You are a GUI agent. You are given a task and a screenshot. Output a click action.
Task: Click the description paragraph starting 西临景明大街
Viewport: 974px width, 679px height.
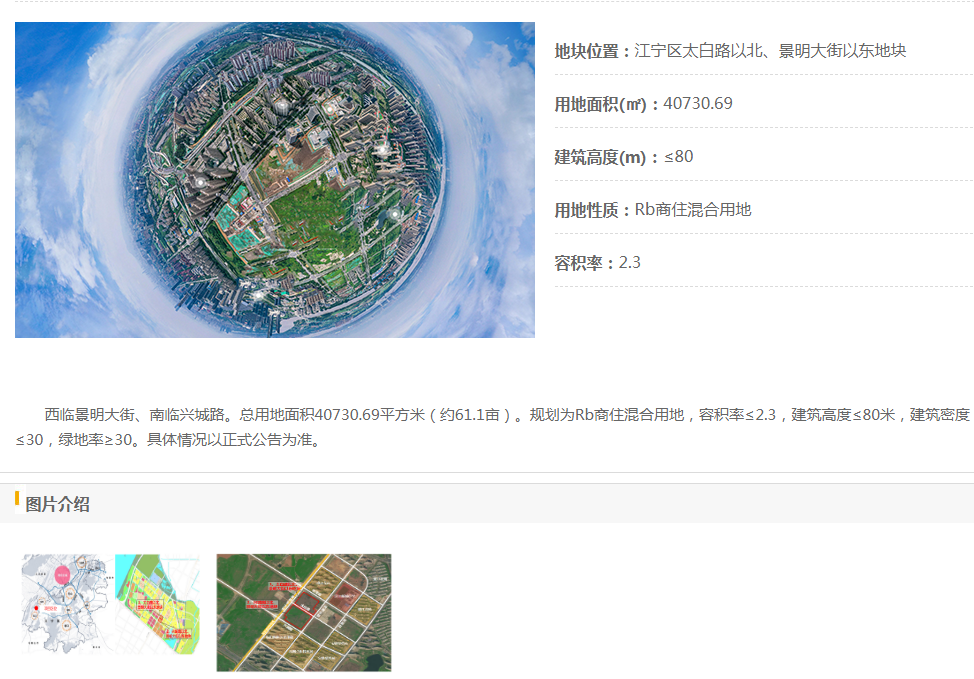(x=490, y=427)
